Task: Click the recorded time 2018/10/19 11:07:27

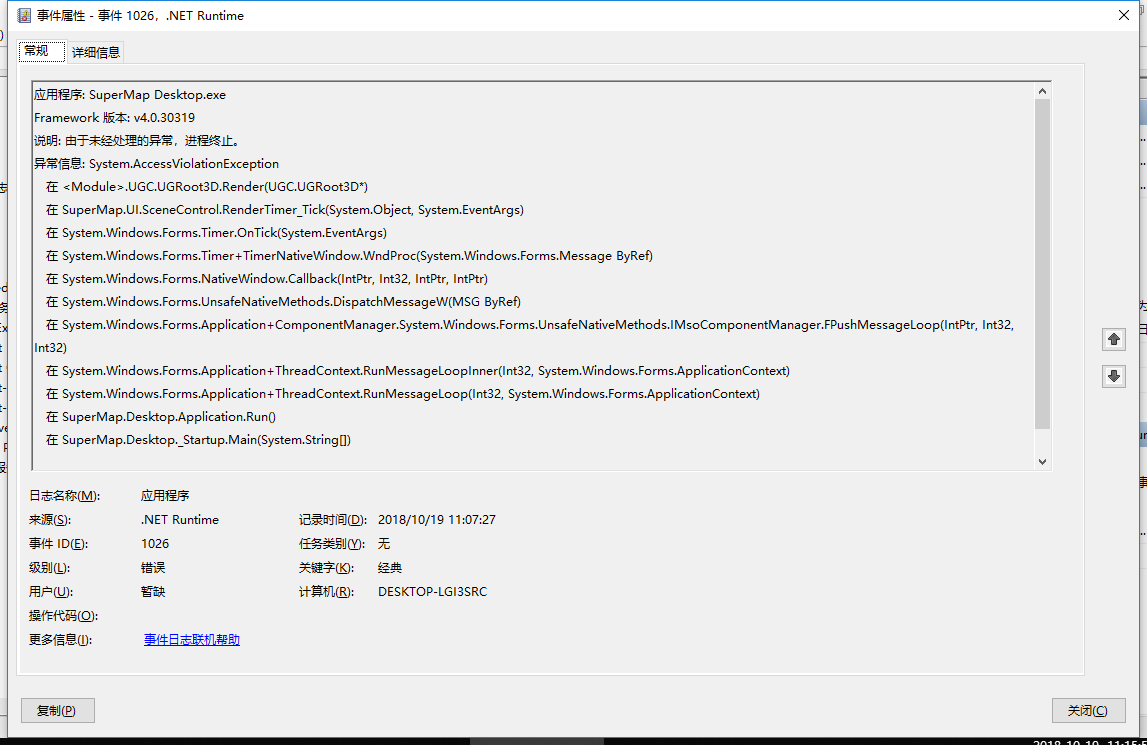Action: (x=436, y=520)
